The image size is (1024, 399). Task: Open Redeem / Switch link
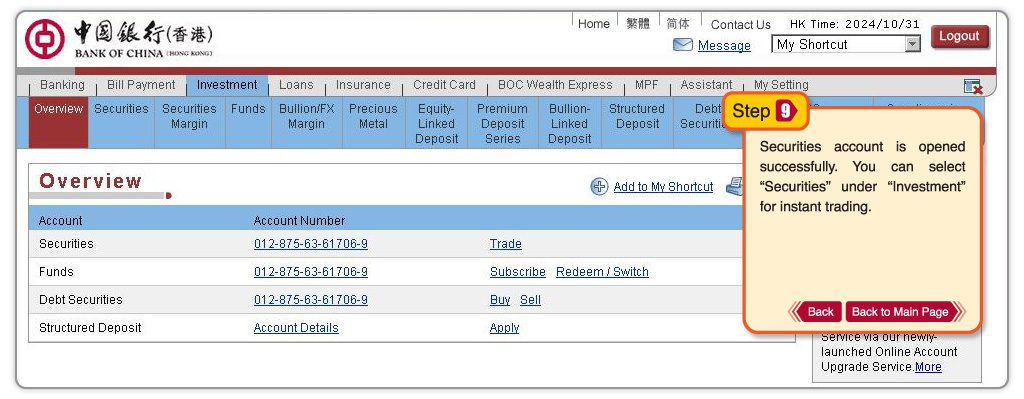coord(602,272)
